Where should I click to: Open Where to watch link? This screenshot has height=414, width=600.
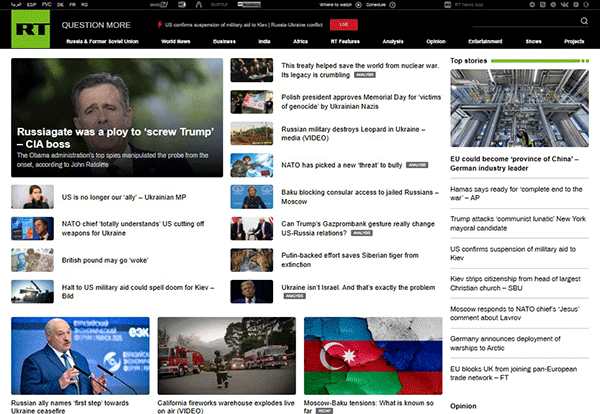[x=336, y=5]
